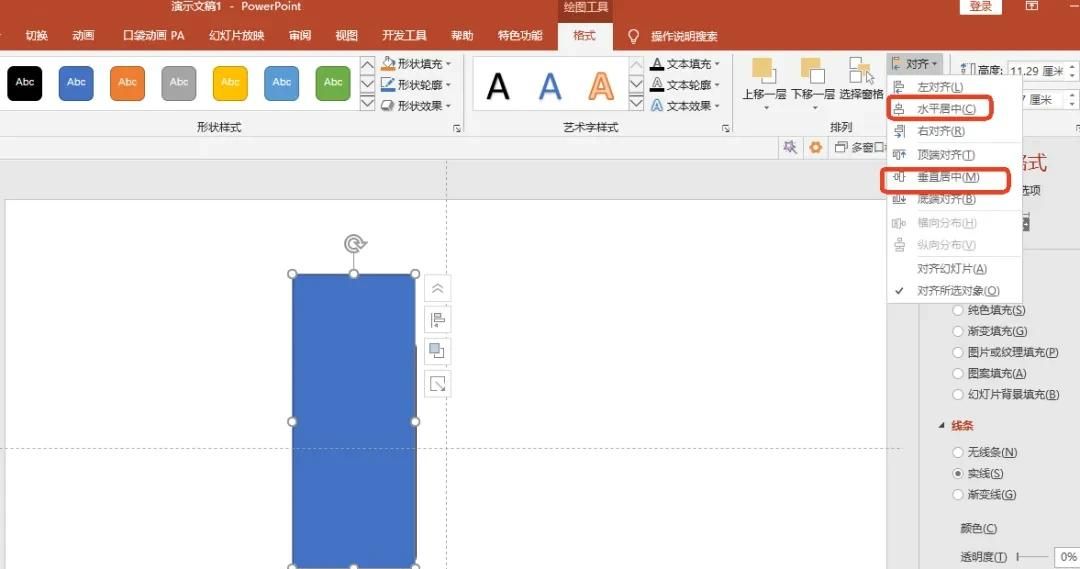Apply the yellow Abc shape style
The height and width of the screenshot is (569, 1080).
[x=230, y=83]
